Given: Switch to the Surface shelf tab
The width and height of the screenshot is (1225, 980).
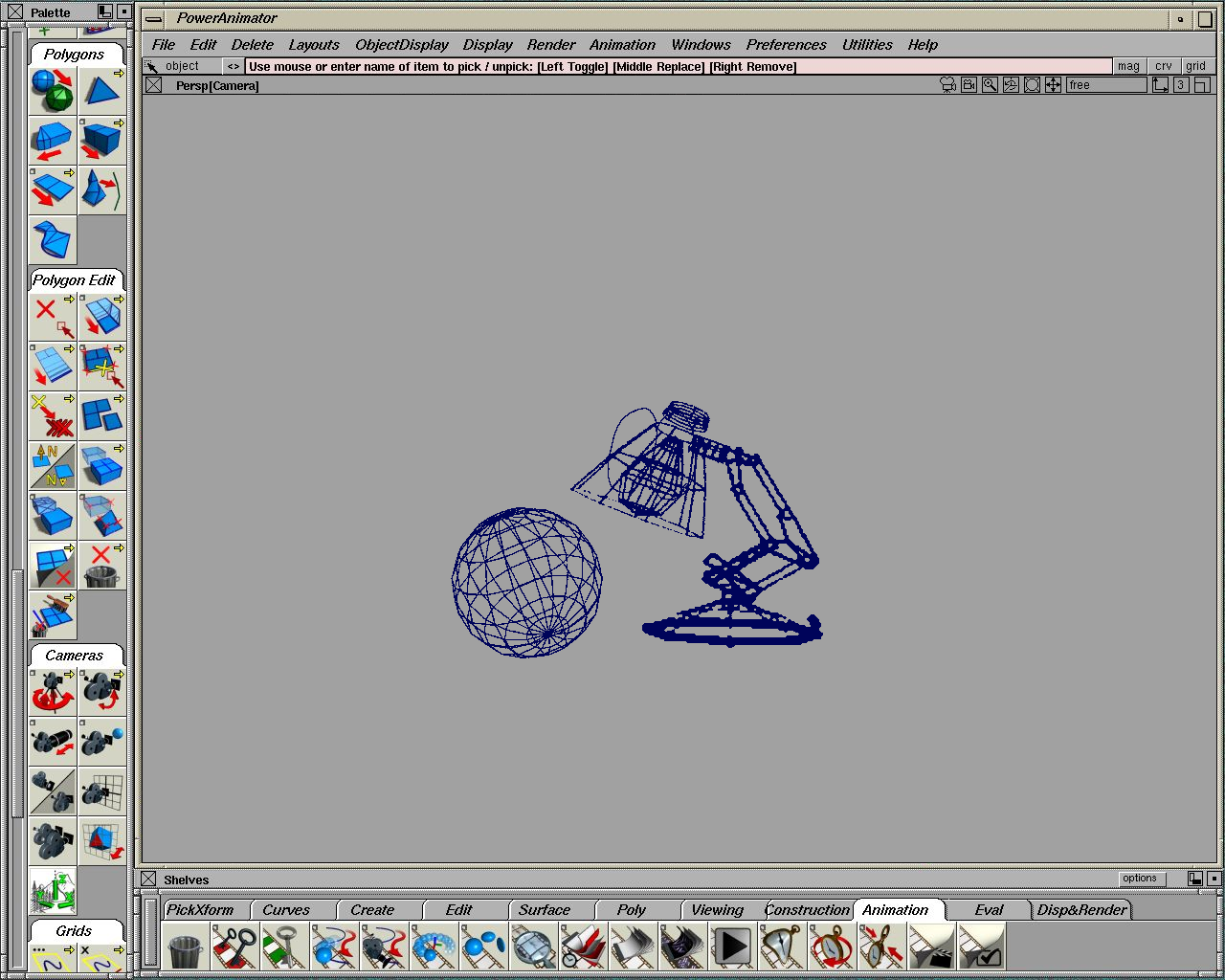Looking at the screenshot, I should 551,909.
